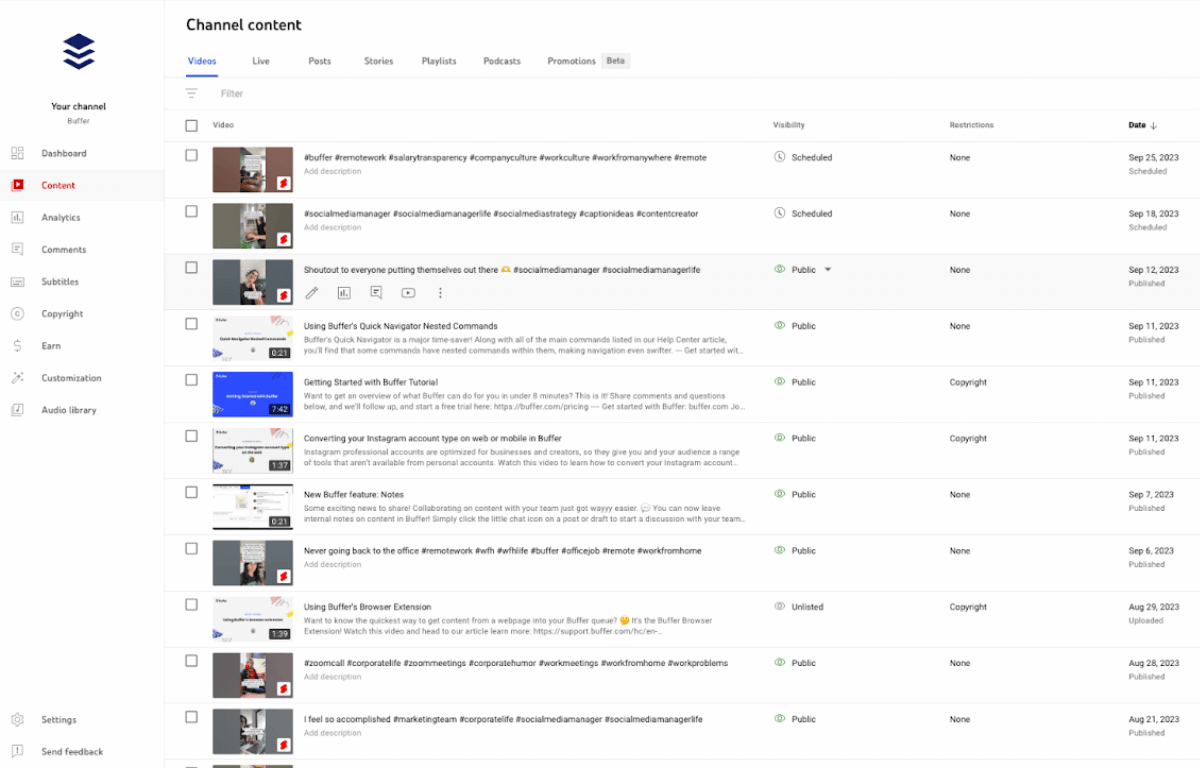Image resolution: width=1200 pixels, height=768 pixels.
Task: Open Details editor via the pencil icon
Action: point(311,292)
